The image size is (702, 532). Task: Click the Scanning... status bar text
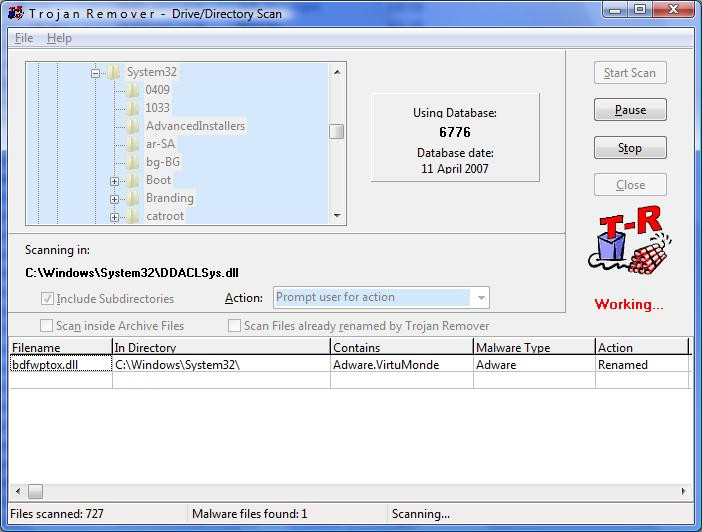421,514
